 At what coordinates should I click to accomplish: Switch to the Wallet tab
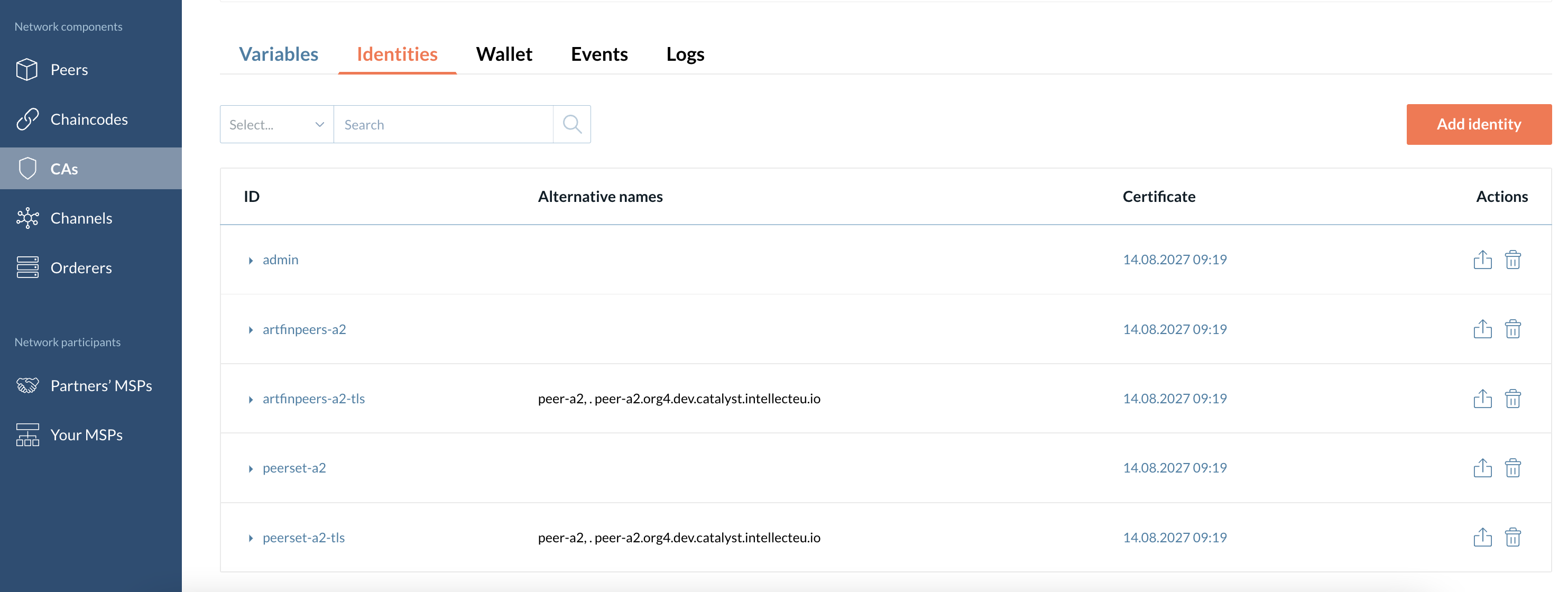(x=503, y=54)
